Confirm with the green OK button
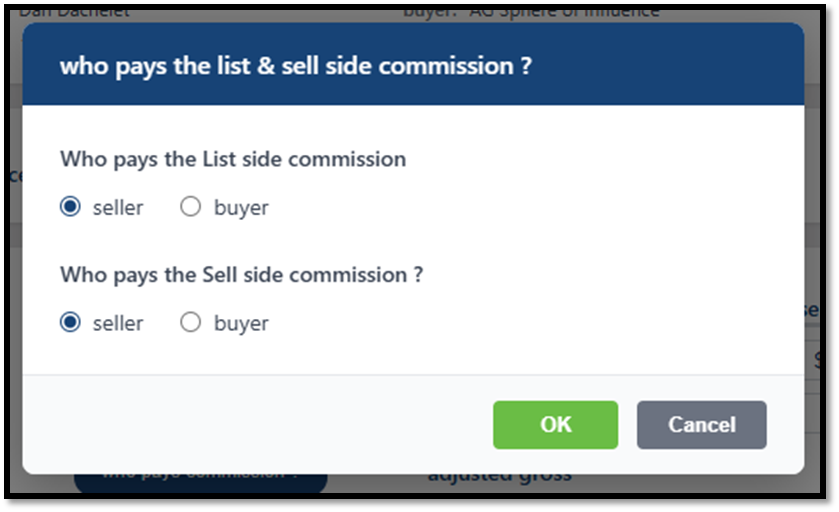Screen dimensions: 839x512 (555, 425)
